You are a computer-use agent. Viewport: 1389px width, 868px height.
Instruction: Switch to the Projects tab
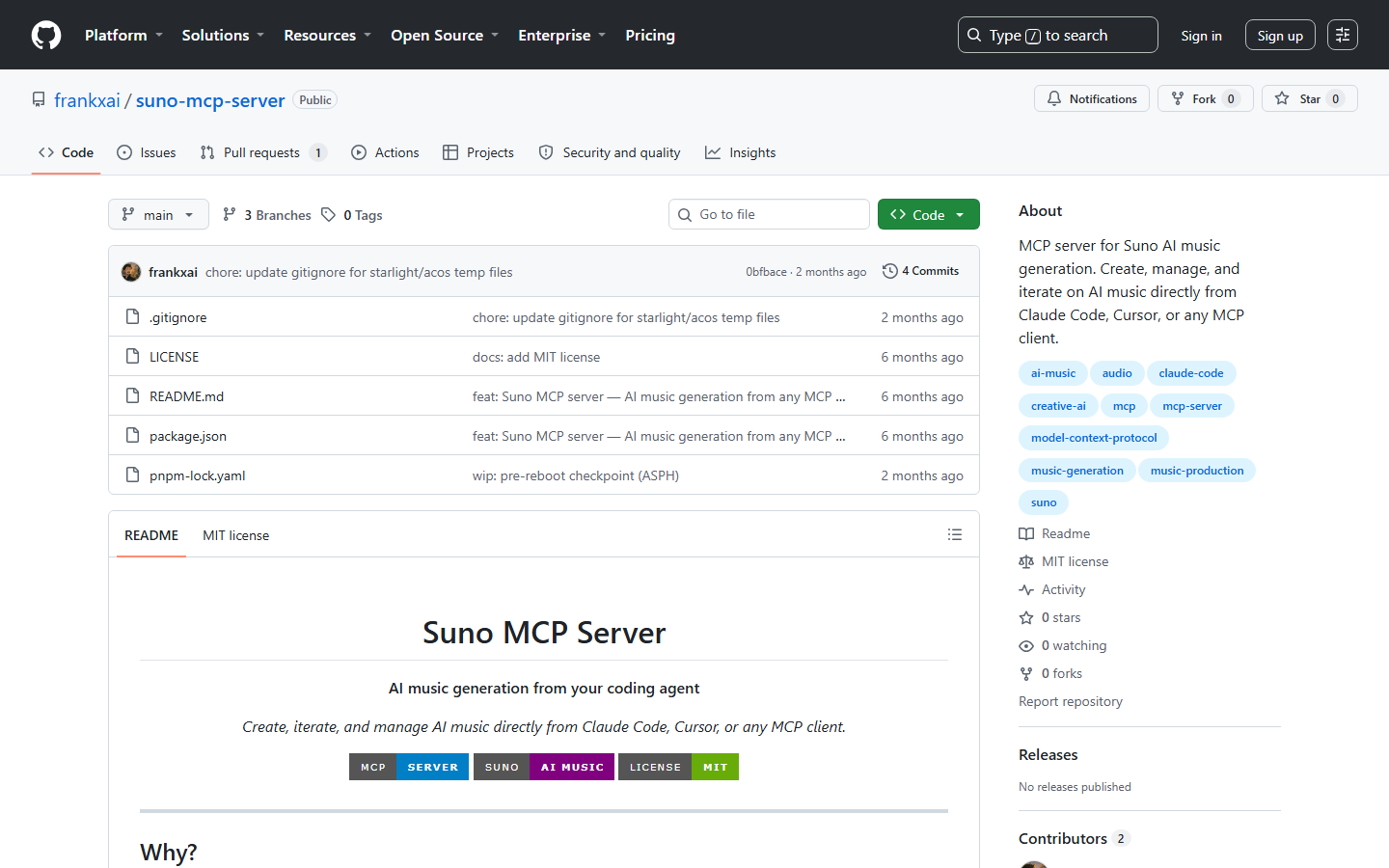[x=478, y=152]
